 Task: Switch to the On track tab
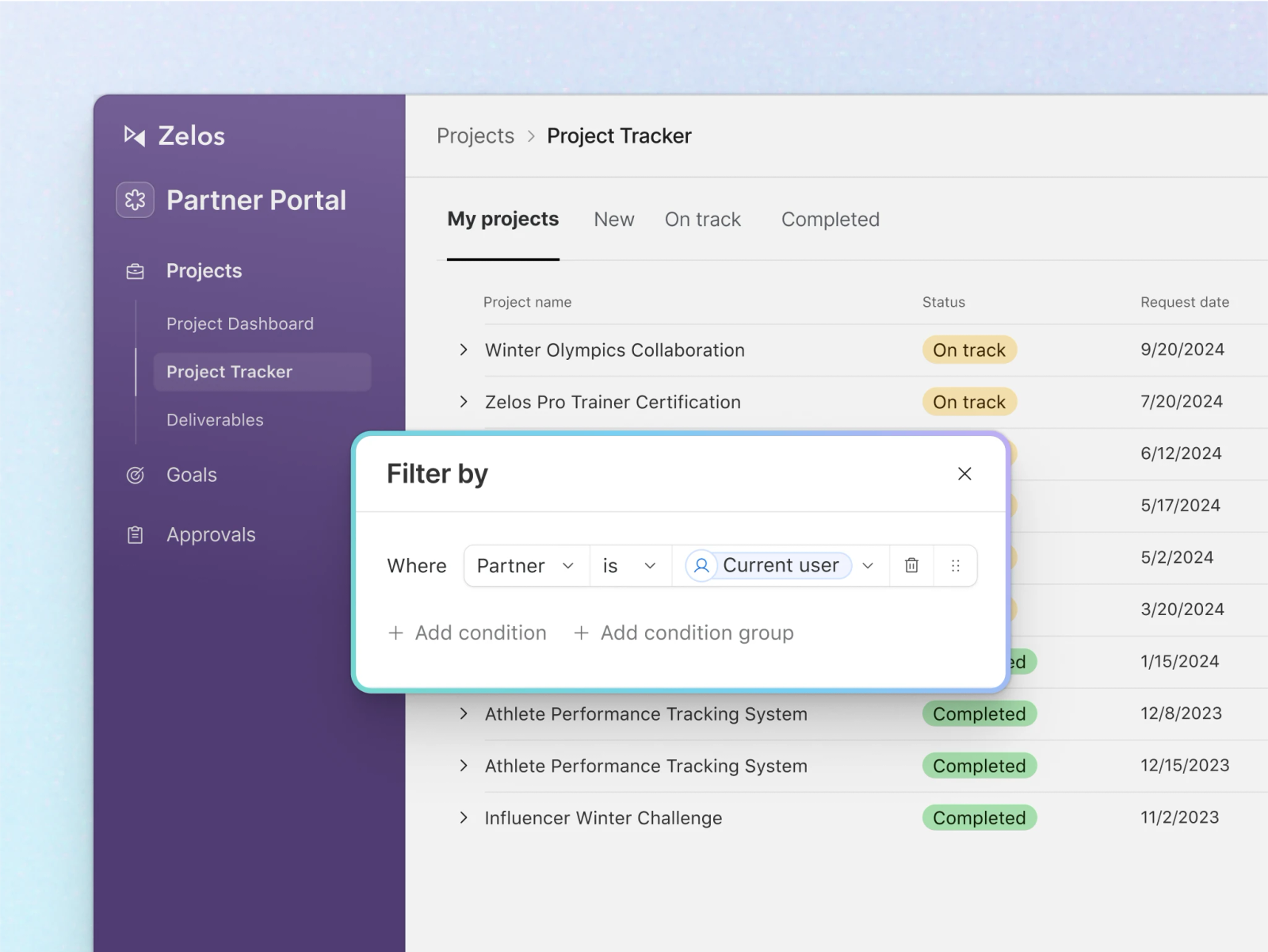point(703,219)
